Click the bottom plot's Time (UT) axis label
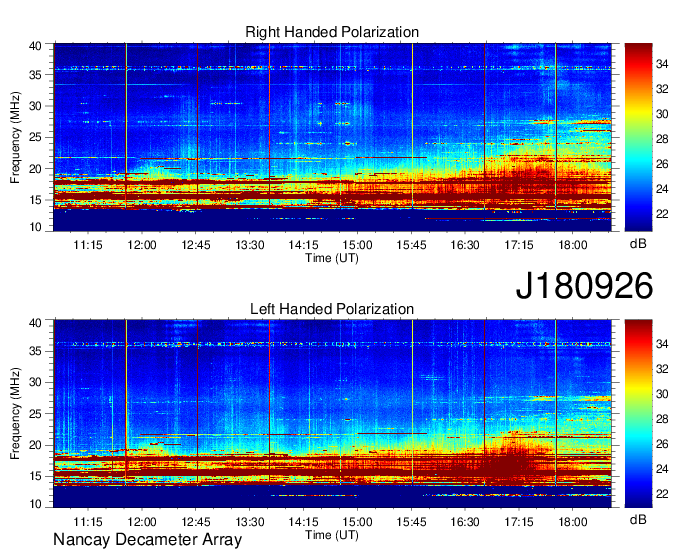The width and height of the screenshot is (680, 552). [332, 535]
